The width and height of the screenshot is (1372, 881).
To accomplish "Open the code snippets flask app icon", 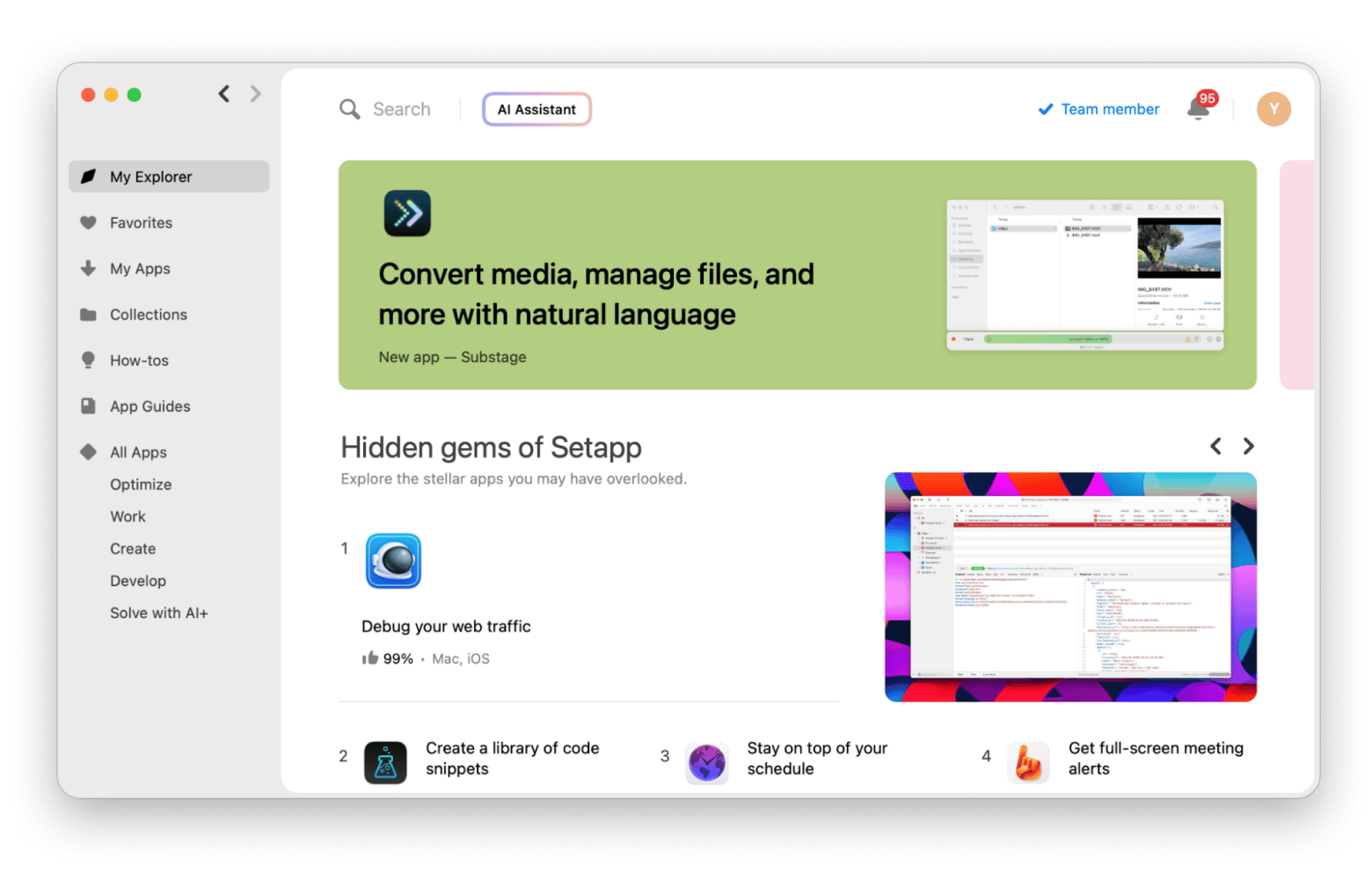I will [385, 762].
